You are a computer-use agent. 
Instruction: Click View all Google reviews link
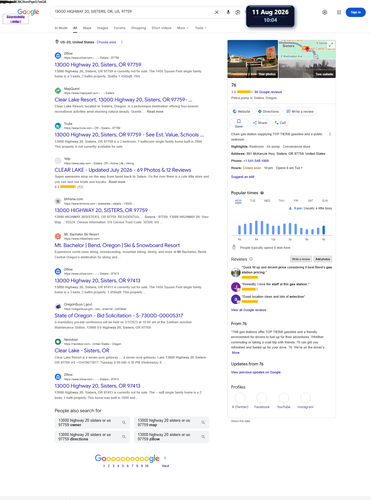(248, 310)
